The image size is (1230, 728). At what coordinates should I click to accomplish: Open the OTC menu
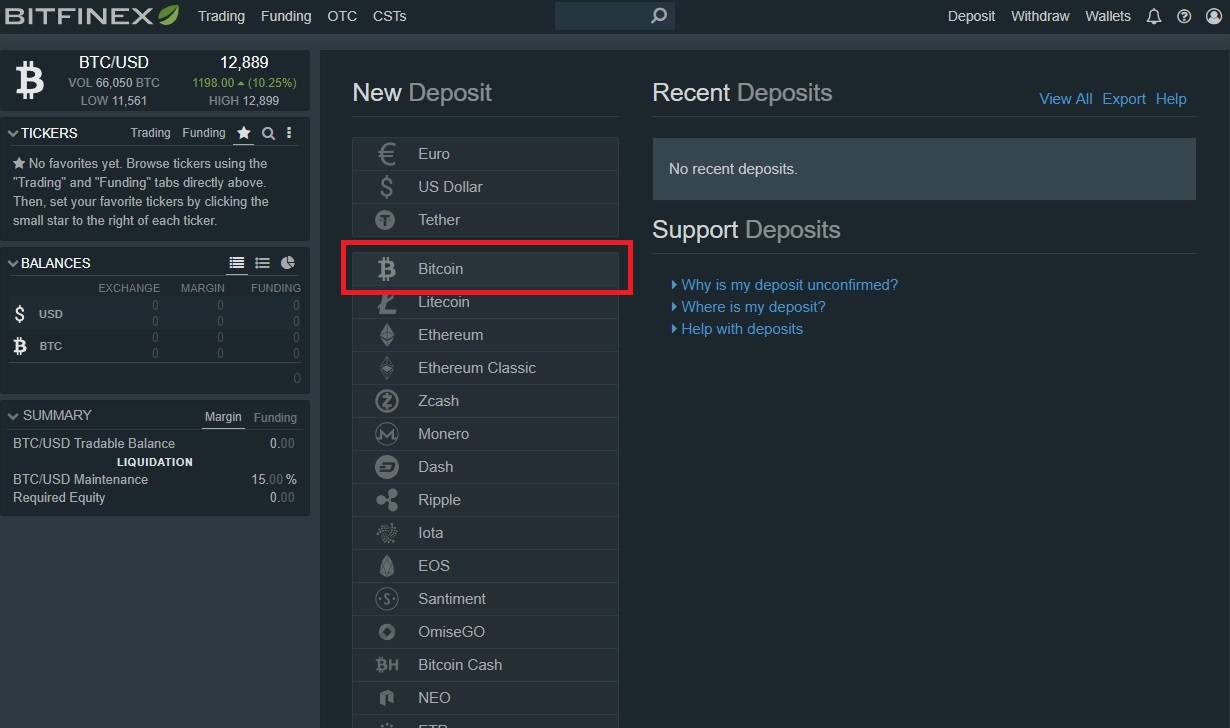tap(342, 16)
